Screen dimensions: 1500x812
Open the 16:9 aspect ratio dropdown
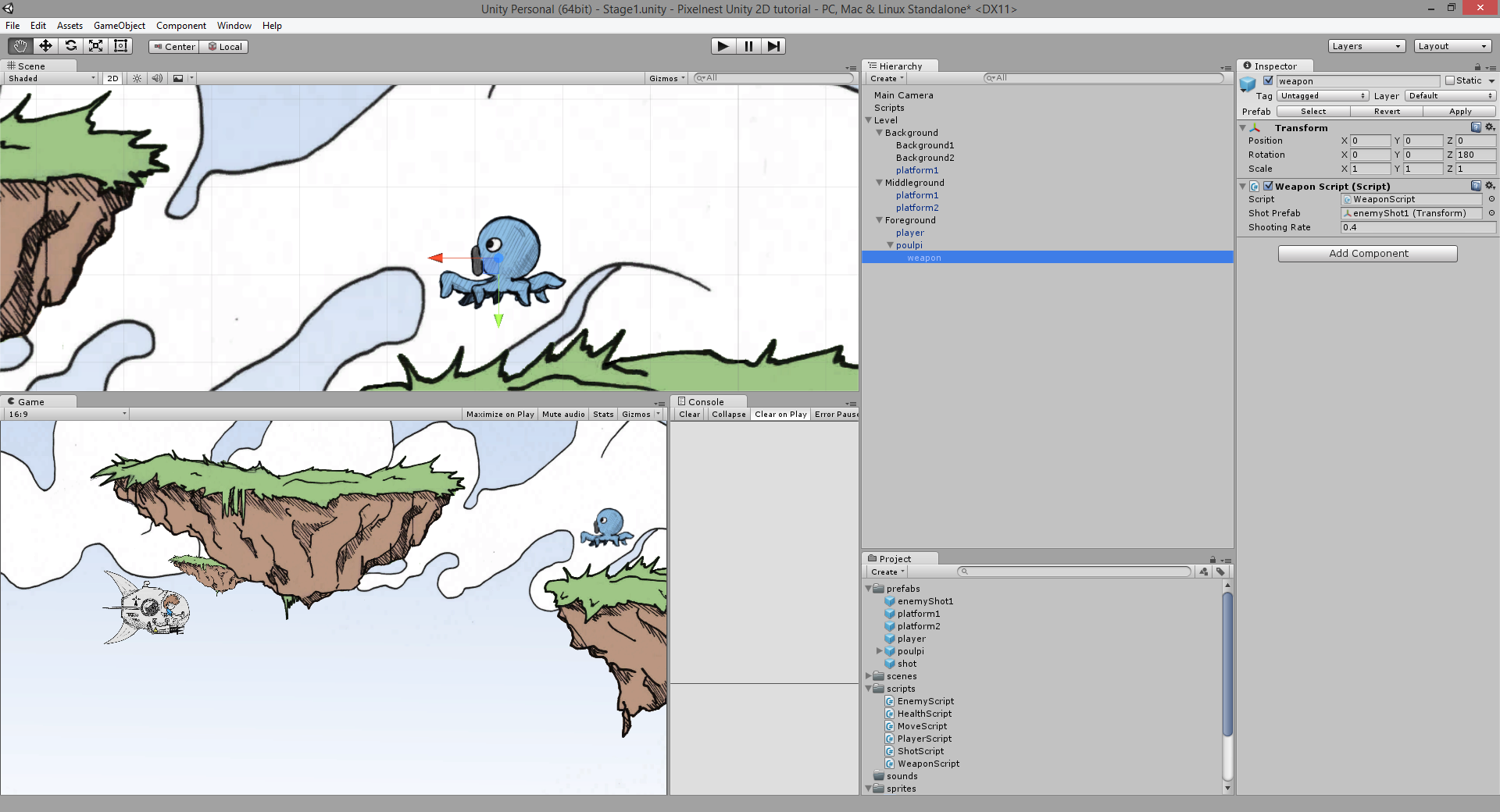click(67, 415)
